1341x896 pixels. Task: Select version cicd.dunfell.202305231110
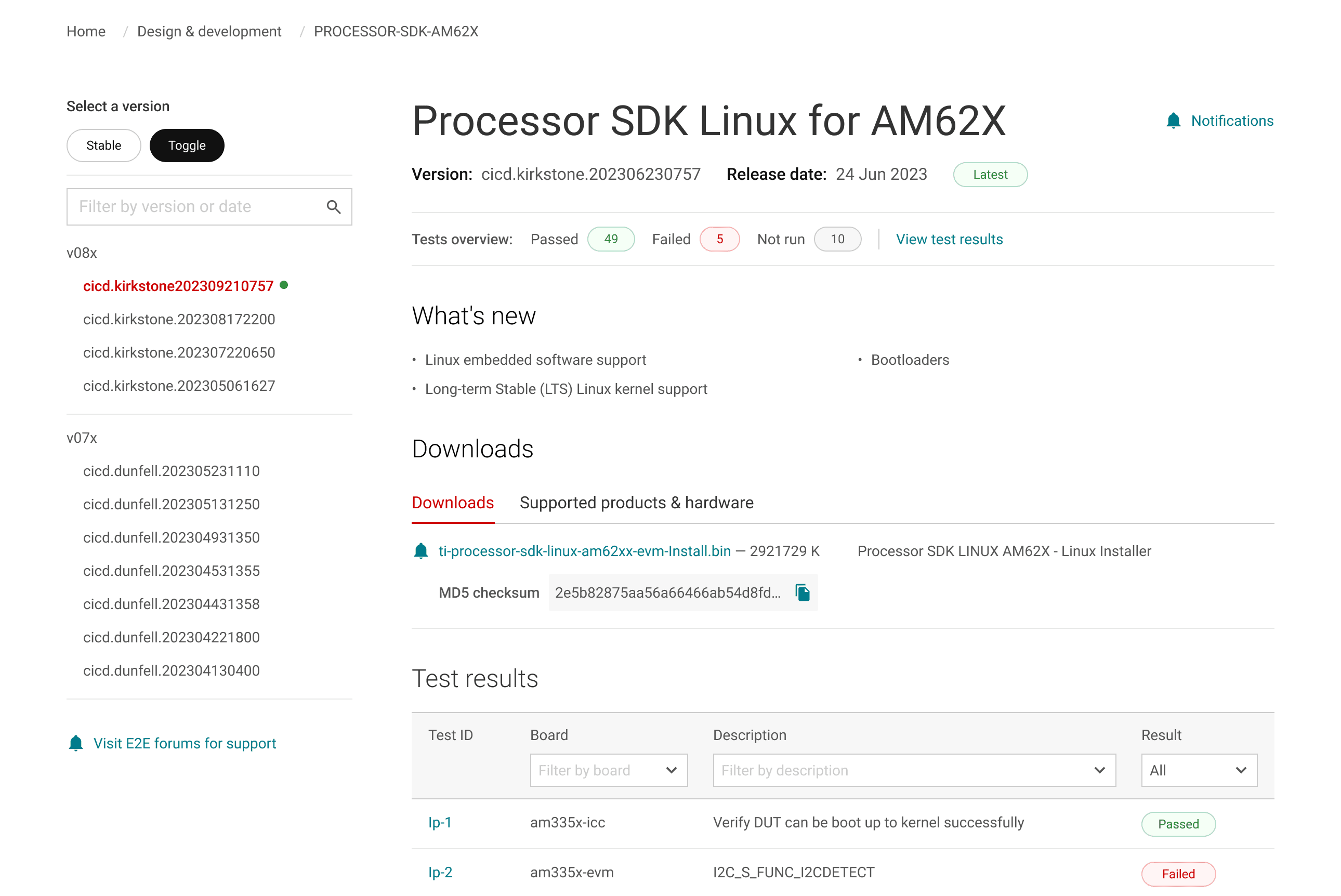click(x=172, y=471)
